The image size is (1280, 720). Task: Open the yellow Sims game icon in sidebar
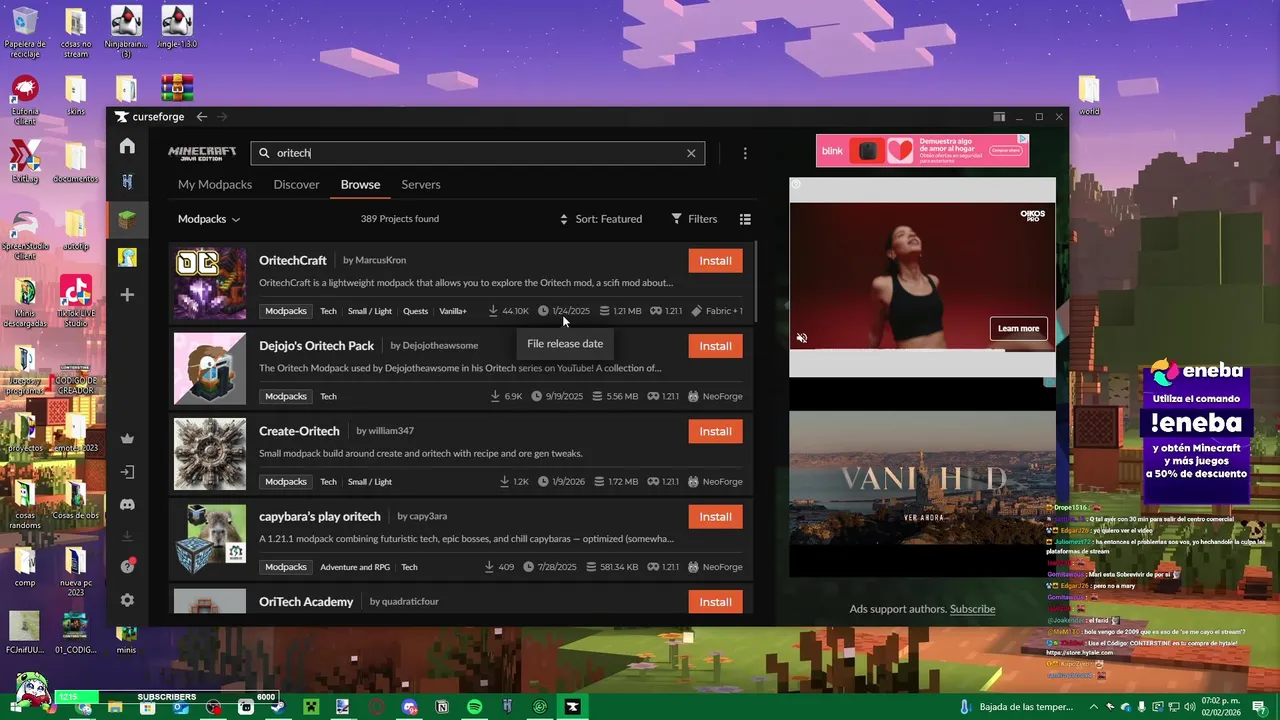tap(127, 257)
